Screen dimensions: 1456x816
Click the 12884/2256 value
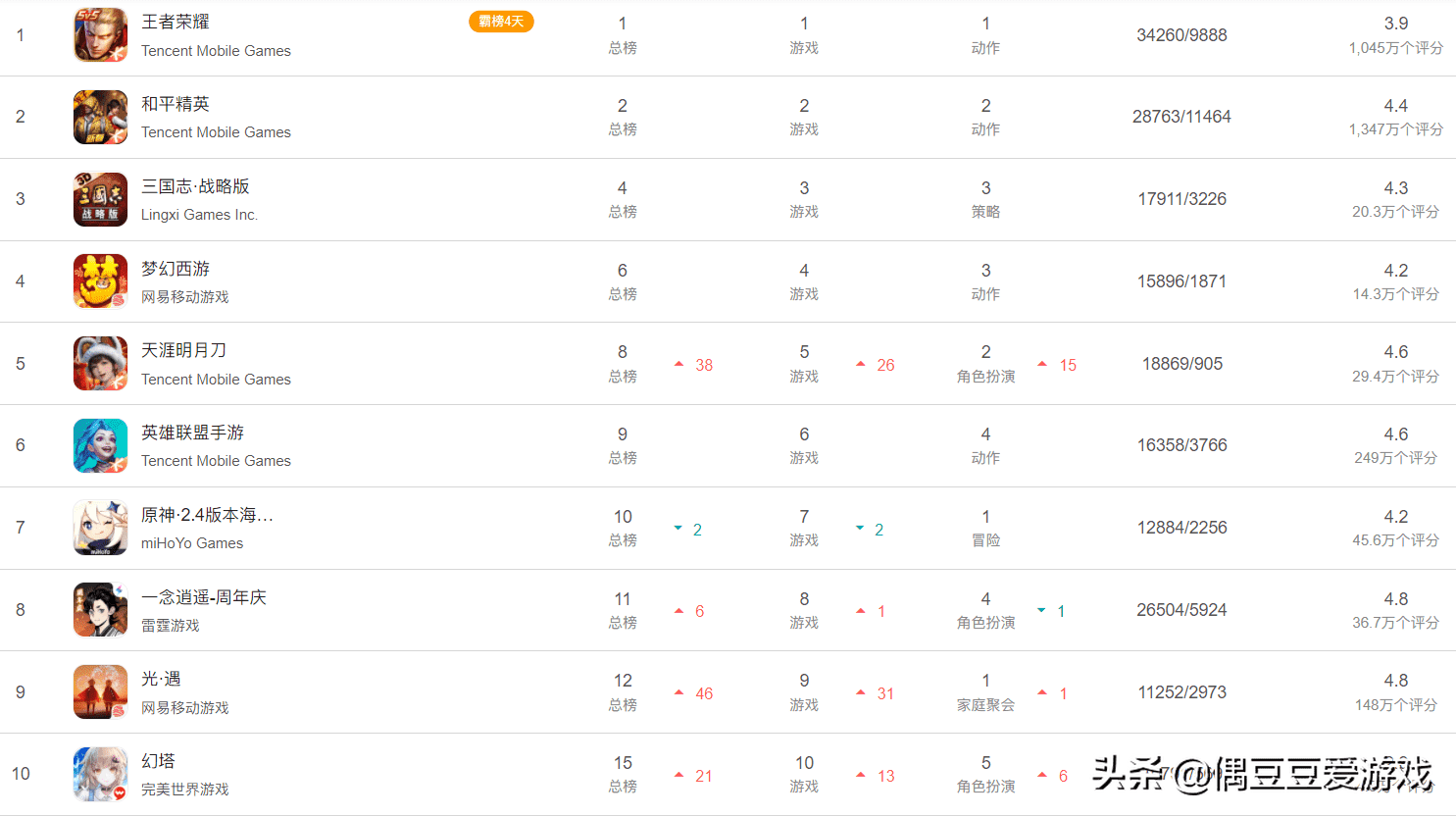(x=1181, y=528)
